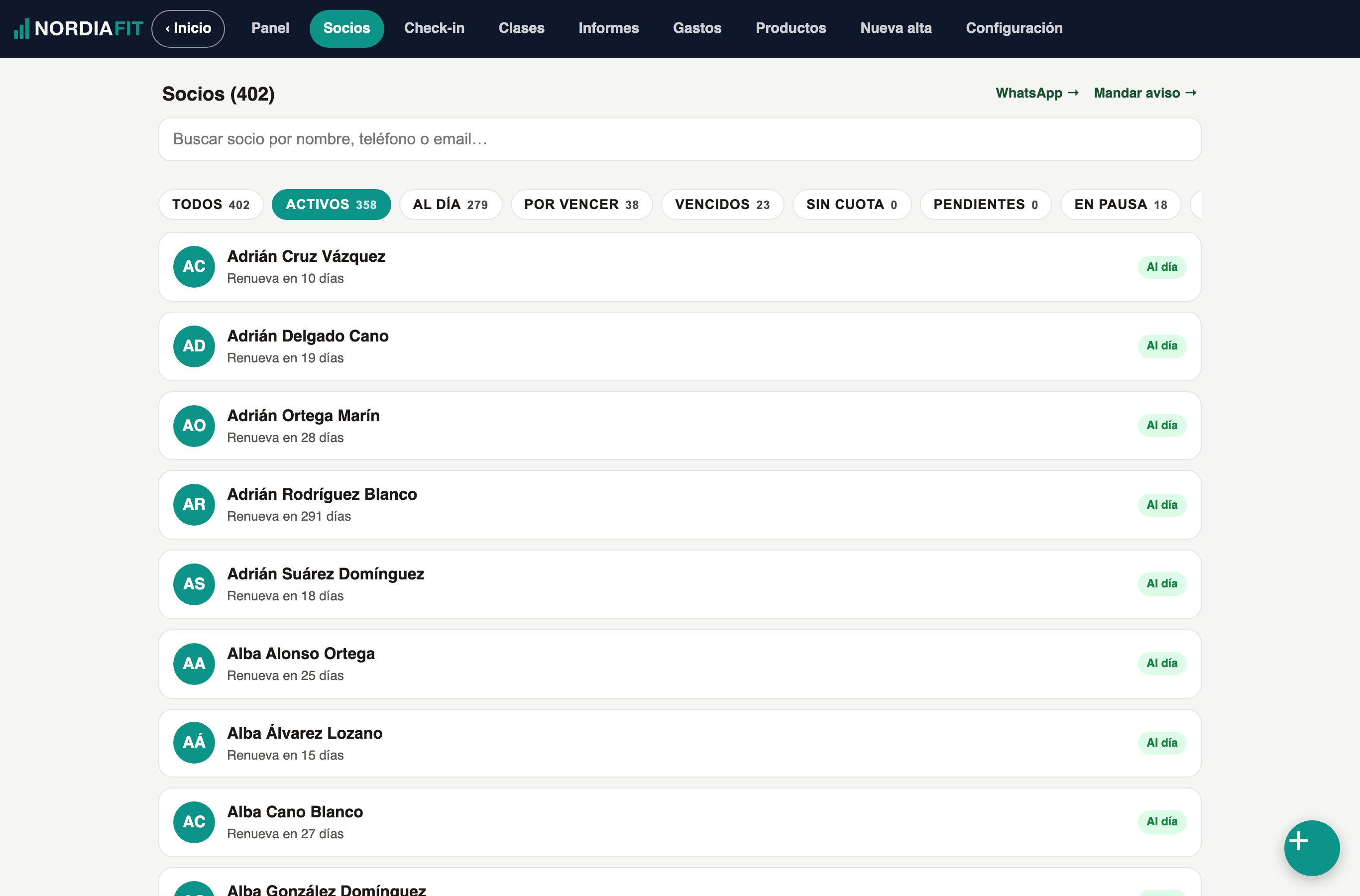This screenshot has width=1360, height=896.
Task: Click Nueva alta in the navbar
Action: (x=896, y=28)
